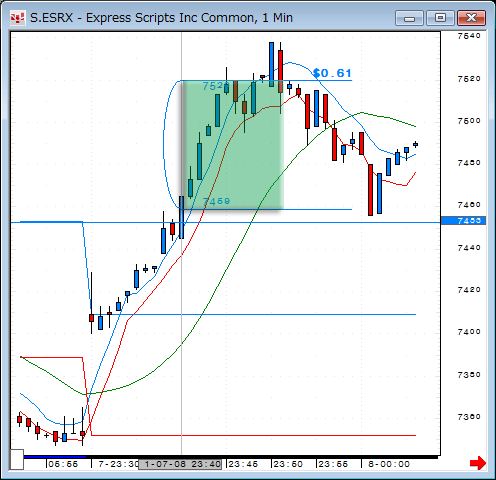Click the blue horizontal scrollbar segment
This screenshot has height=480, width=496.
tap(55, 457)
